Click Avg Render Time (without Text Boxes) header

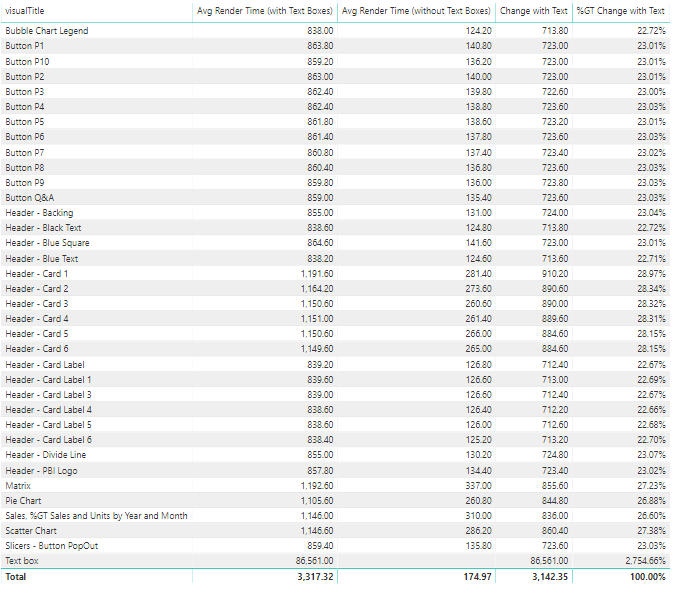coord(416,11)
